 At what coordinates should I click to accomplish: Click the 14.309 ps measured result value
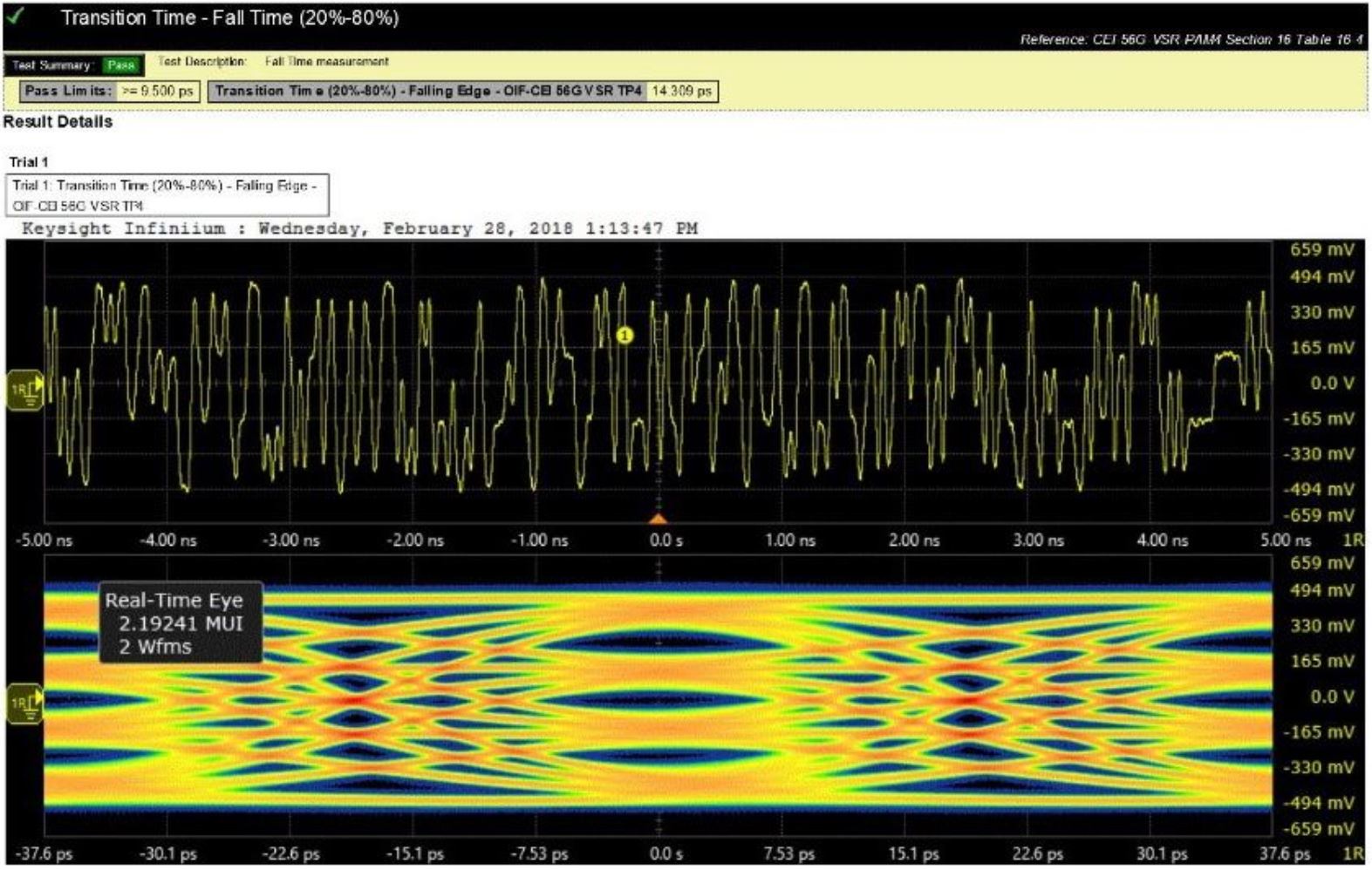tap(682, 92)
